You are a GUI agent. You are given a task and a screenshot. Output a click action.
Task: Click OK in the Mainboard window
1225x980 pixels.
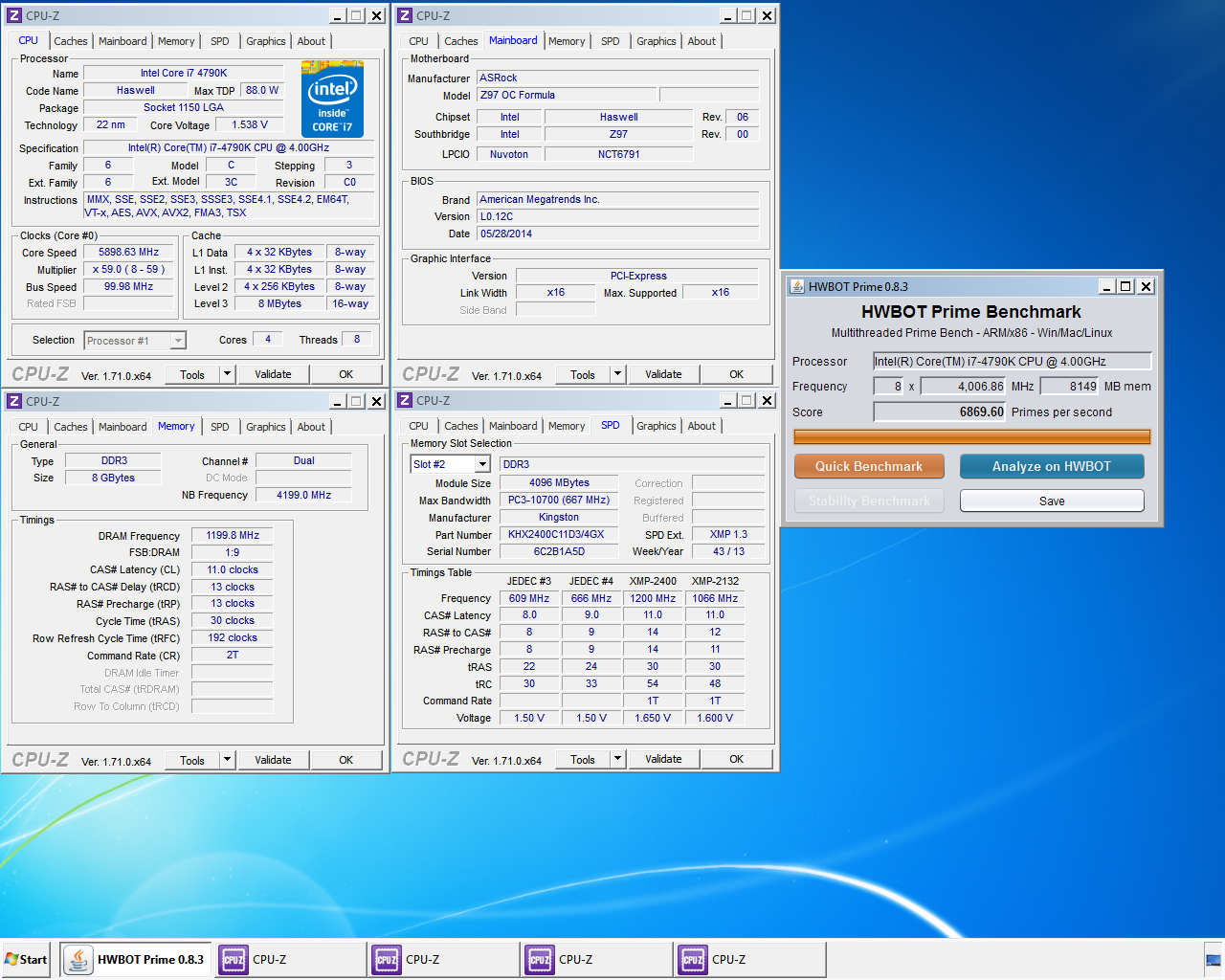coord(736,374)
